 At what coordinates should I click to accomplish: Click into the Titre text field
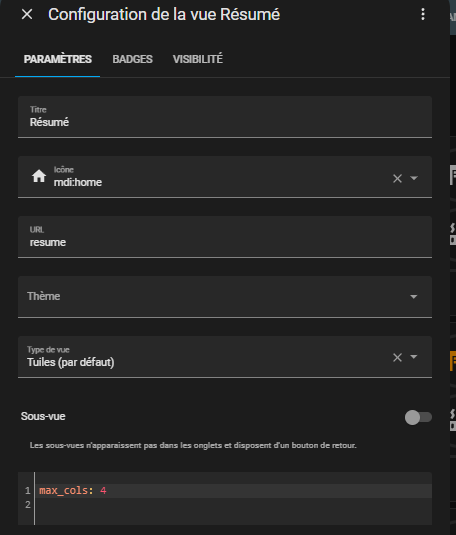click(225, 117)
